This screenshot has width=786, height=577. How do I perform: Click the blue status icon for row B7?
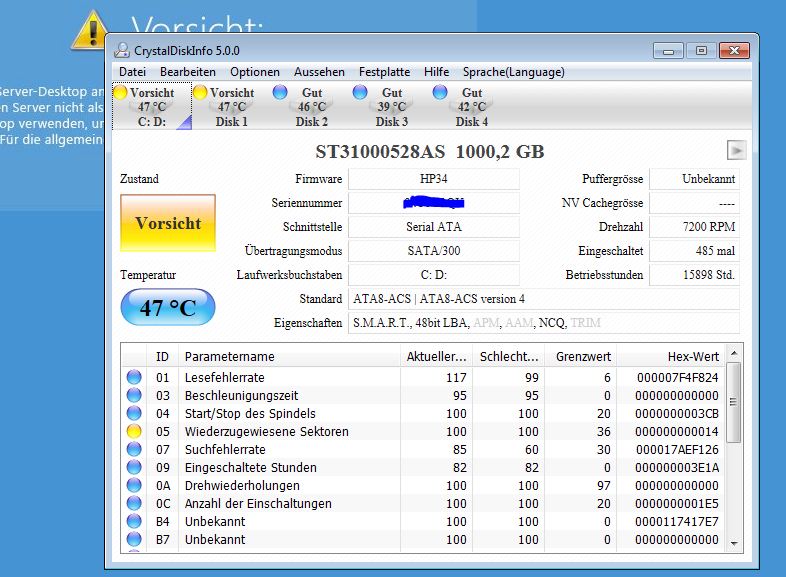134,539
